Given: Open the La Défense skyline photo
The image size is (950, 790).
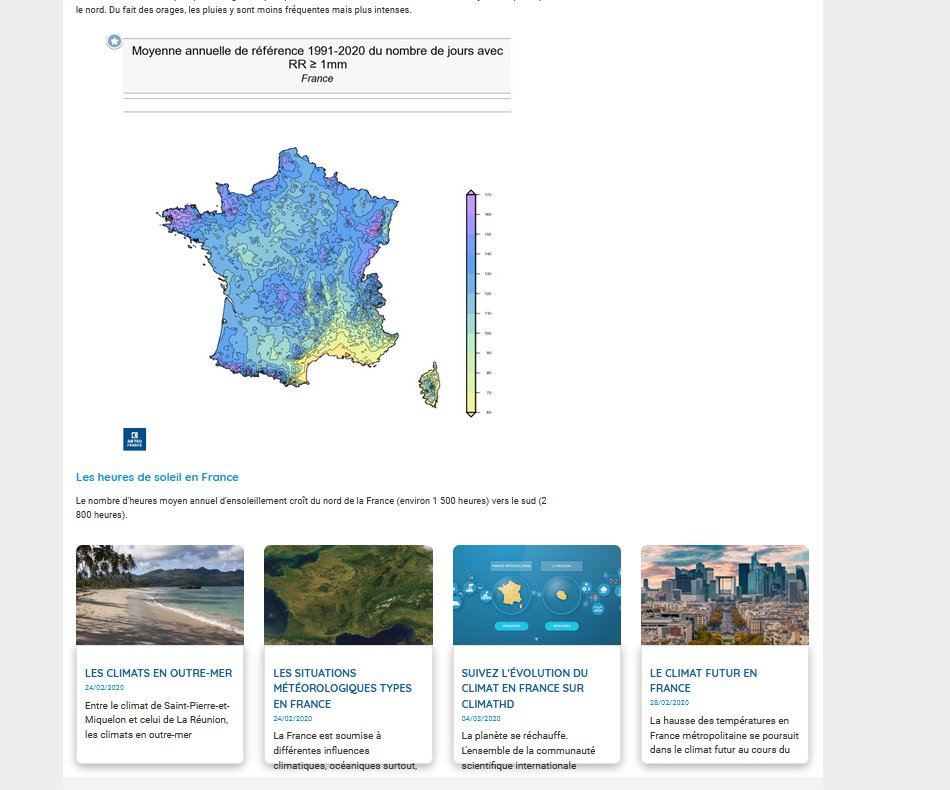Looking at the screenshot, I should point(725,595).
